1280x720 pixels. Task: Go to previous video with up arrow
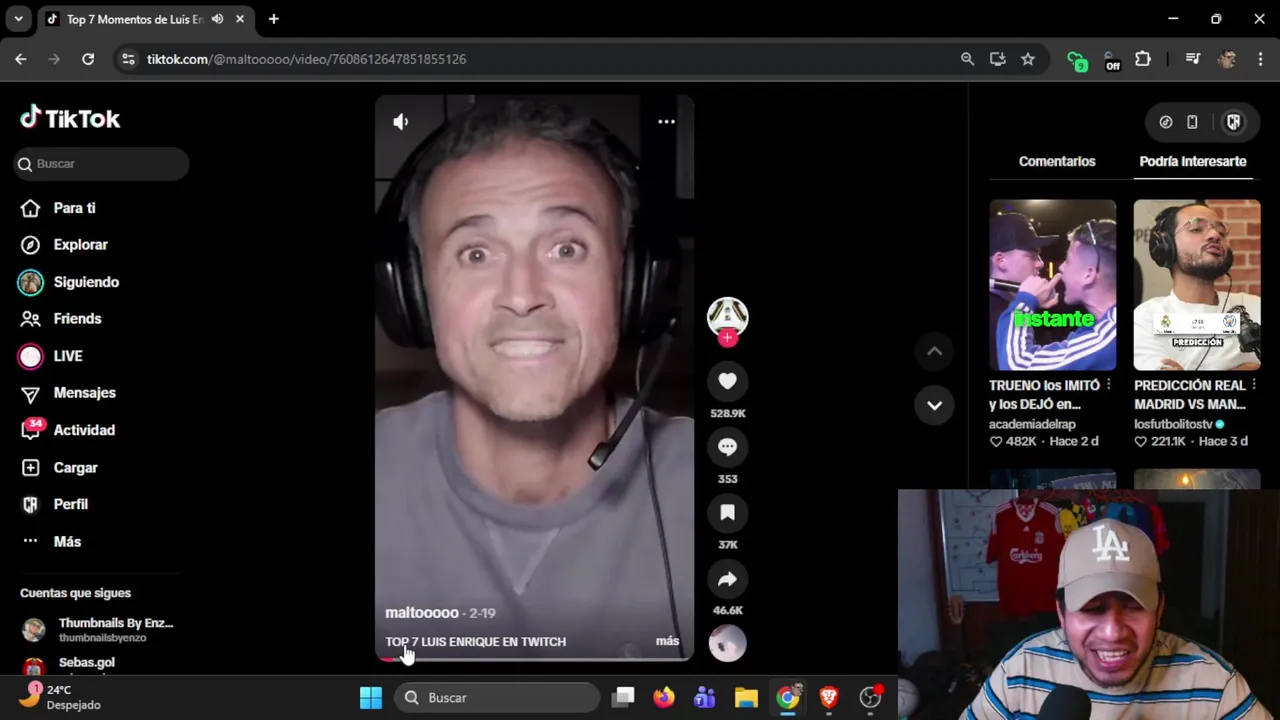(x=934, y=351)
